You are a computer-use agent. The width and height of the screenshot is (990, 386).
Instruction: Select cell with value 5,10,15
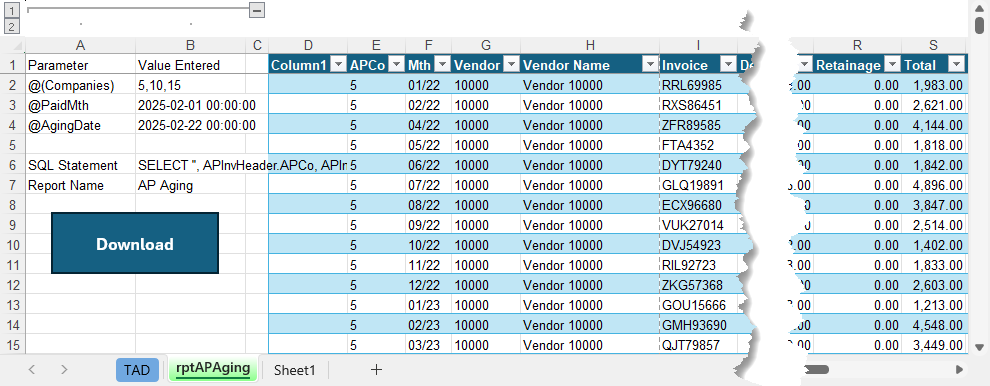click(190, 85)
